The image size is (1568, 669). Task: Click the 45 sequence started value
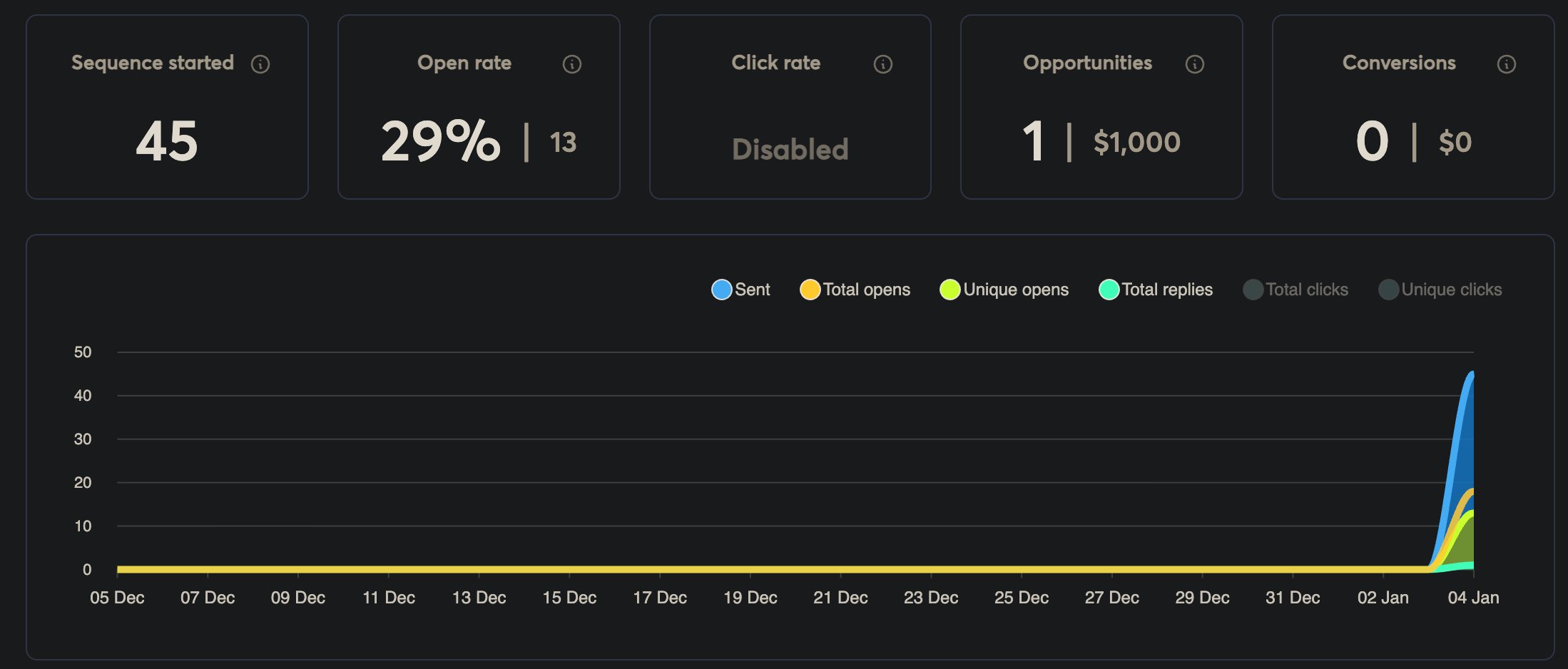tap(167, 141)
